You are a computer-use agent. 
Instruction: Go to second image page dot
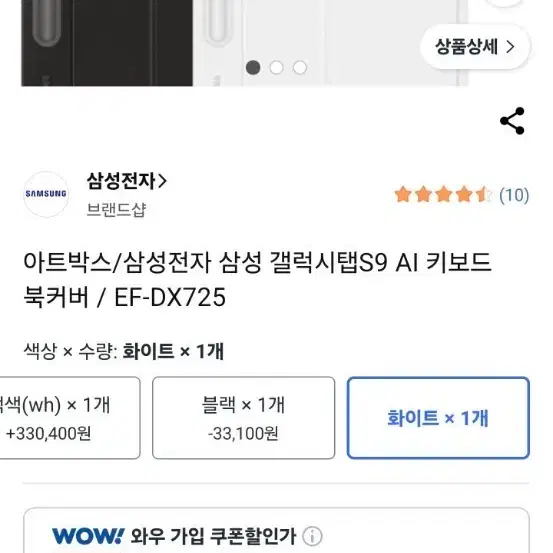(x=276, y=67)
